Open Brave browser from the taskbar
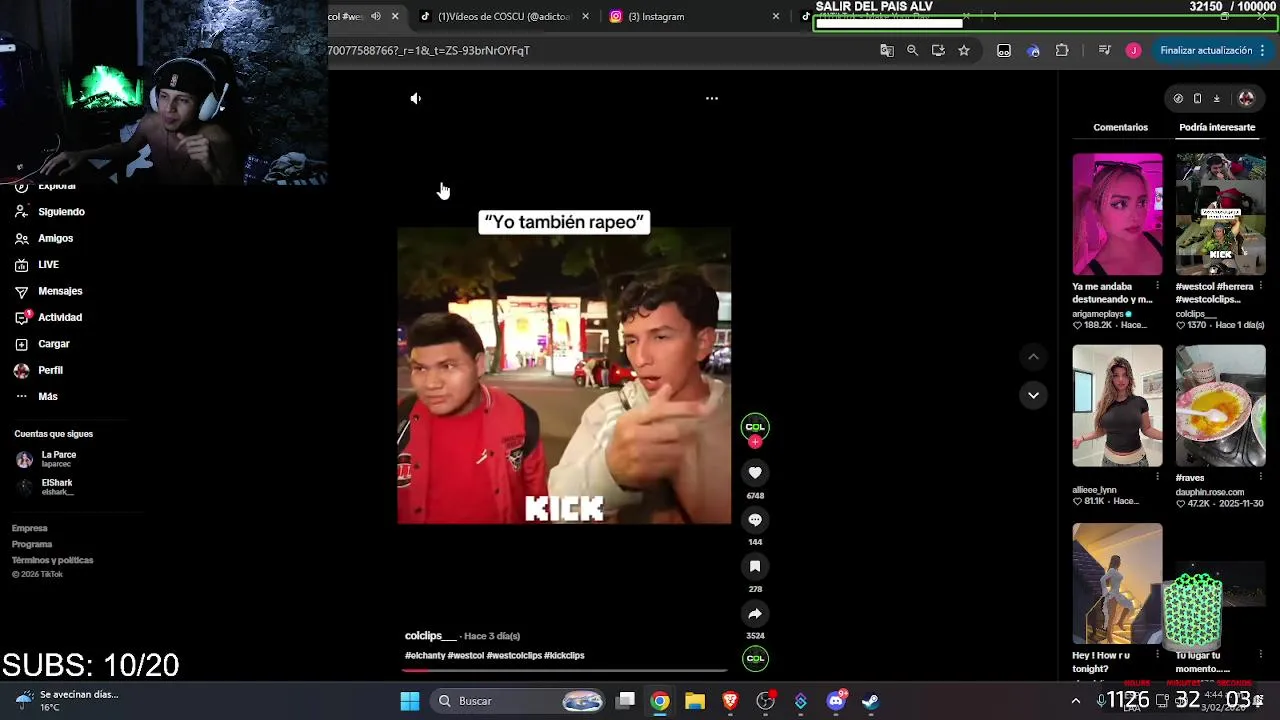This screenshot has height=720, width=1280. 730,701
